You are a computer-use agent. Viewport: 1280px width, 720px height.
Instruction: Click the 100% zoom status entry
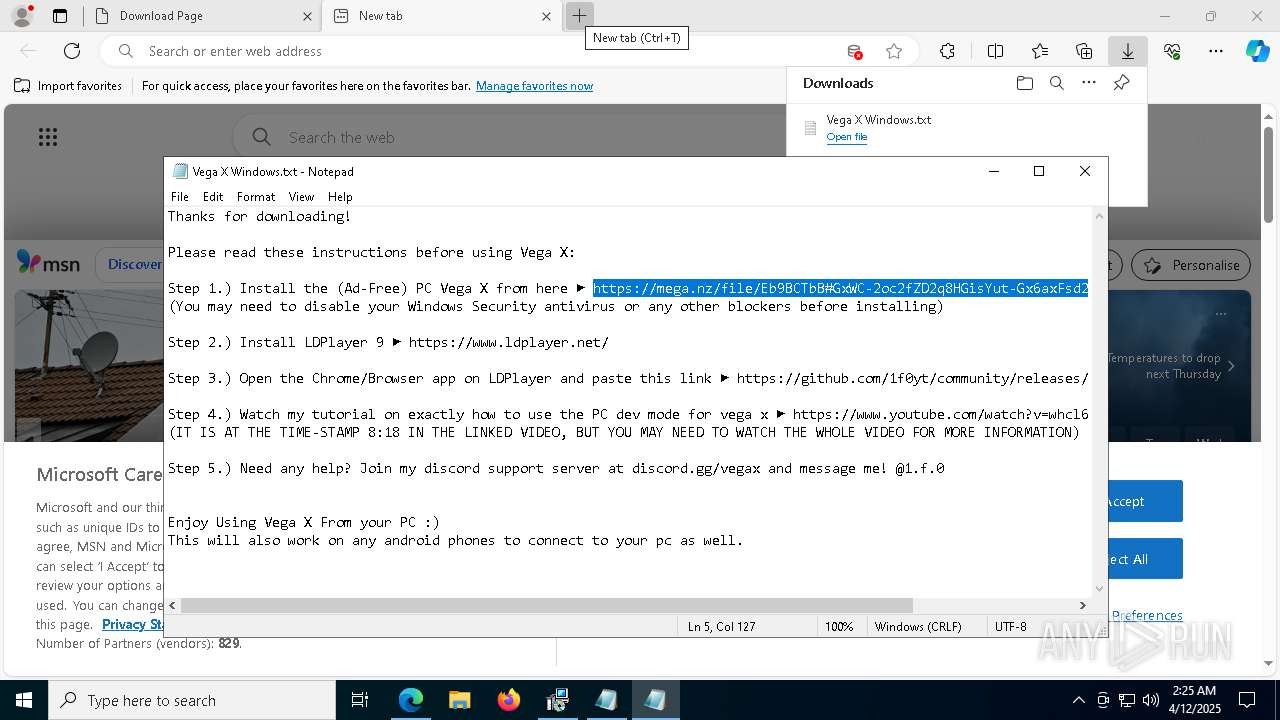click(x=839, y=626)
